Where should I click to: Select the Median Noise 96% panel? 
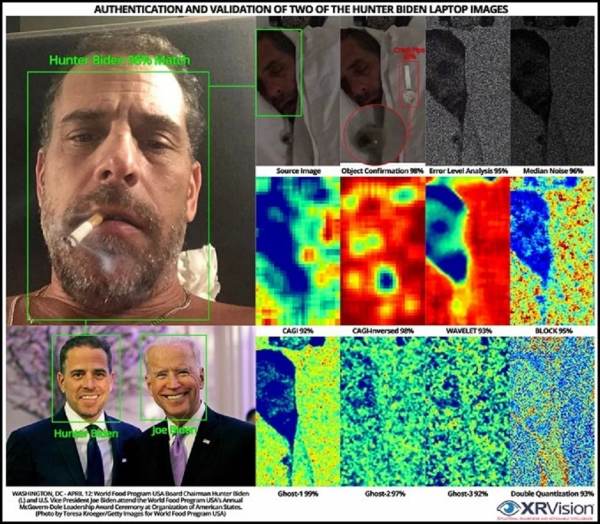tap(552, 90)
